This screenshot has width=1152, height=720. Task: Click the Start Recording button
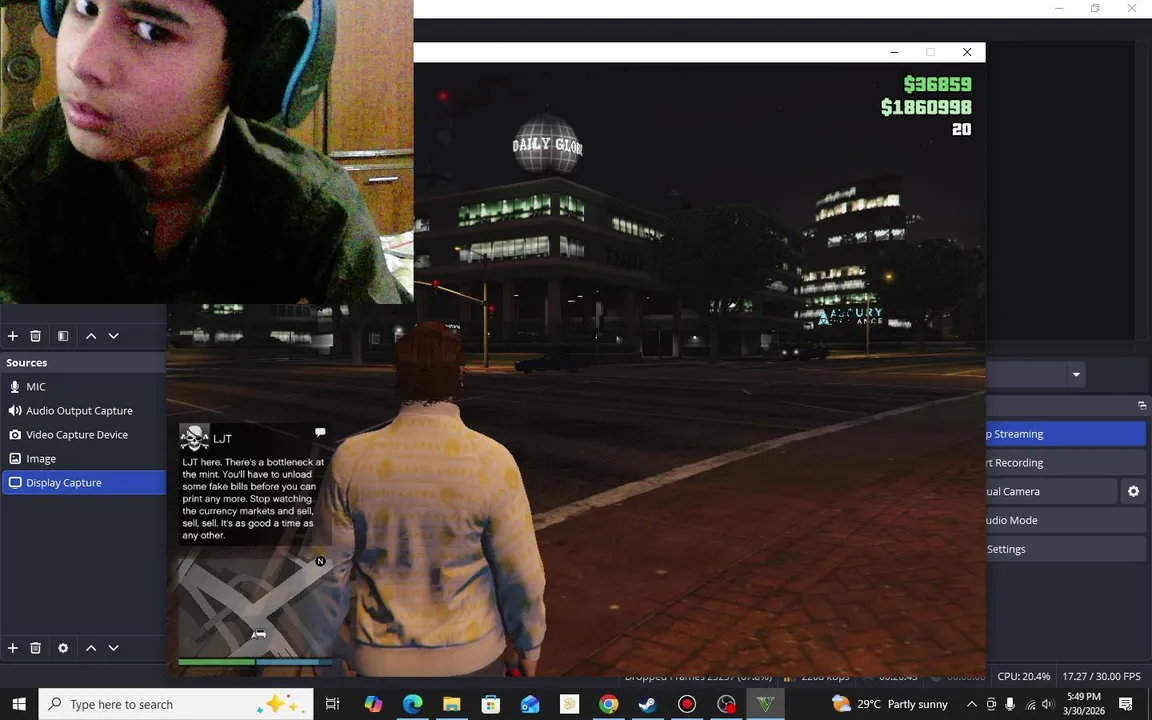point(1065,463)
